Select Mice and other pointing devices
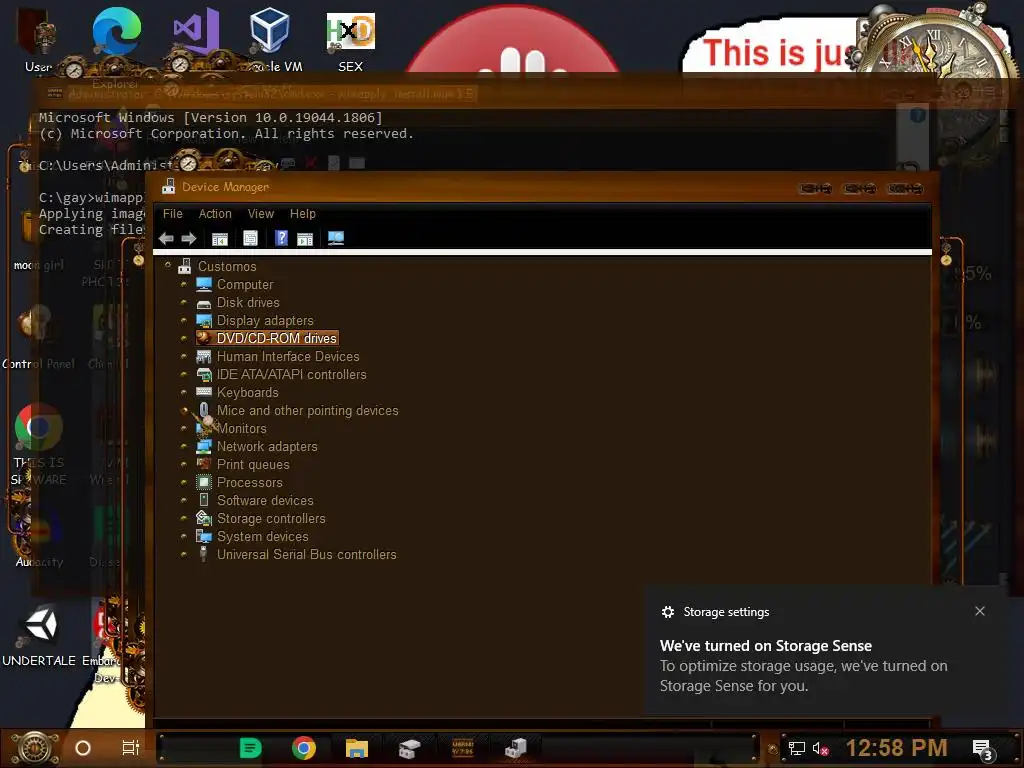The height and width of the screenshot is (768, 1024). [x=308, y=410]
